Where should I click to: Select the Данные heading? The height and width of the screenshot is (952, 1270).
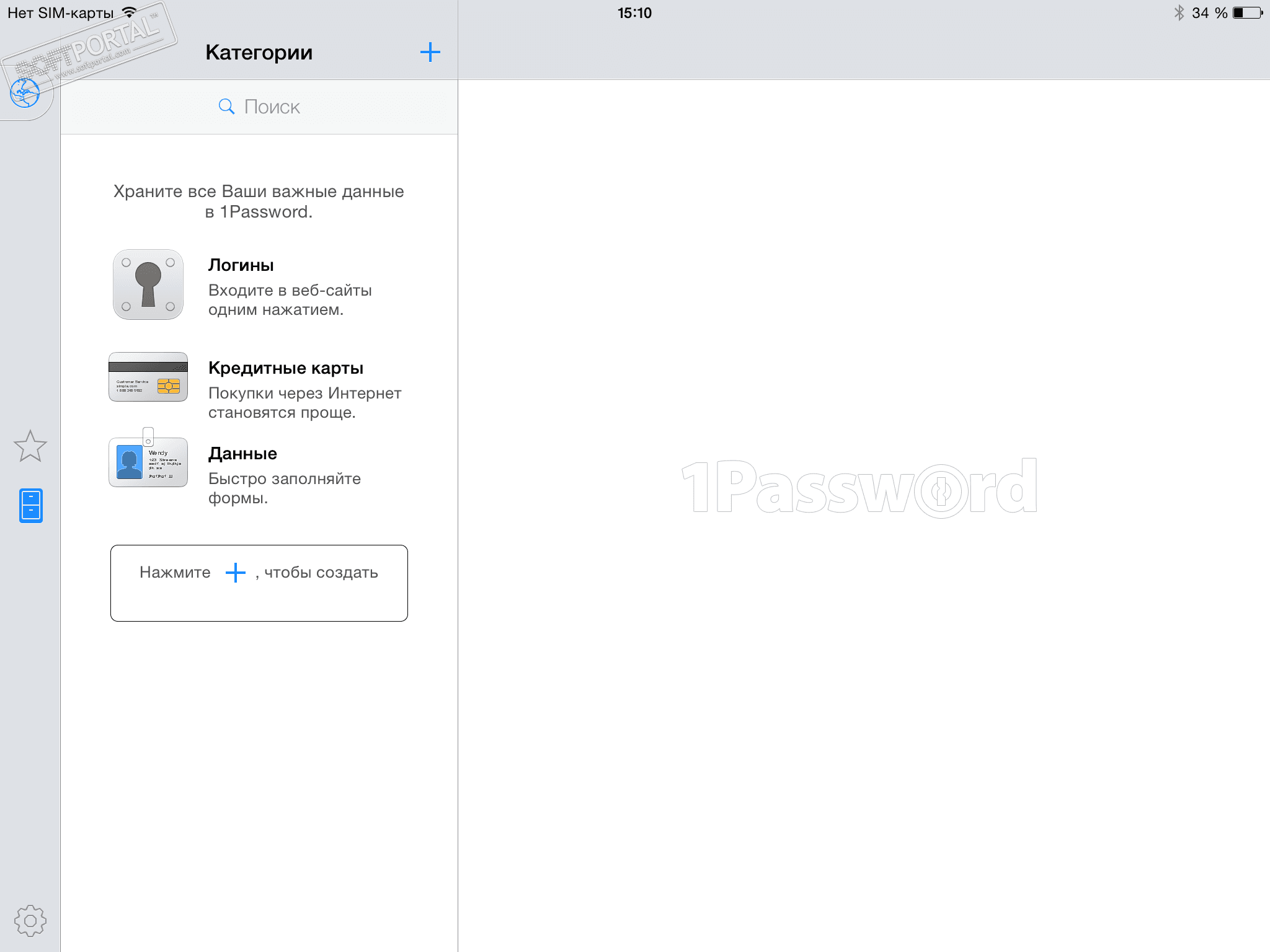[x=242, y=454]
